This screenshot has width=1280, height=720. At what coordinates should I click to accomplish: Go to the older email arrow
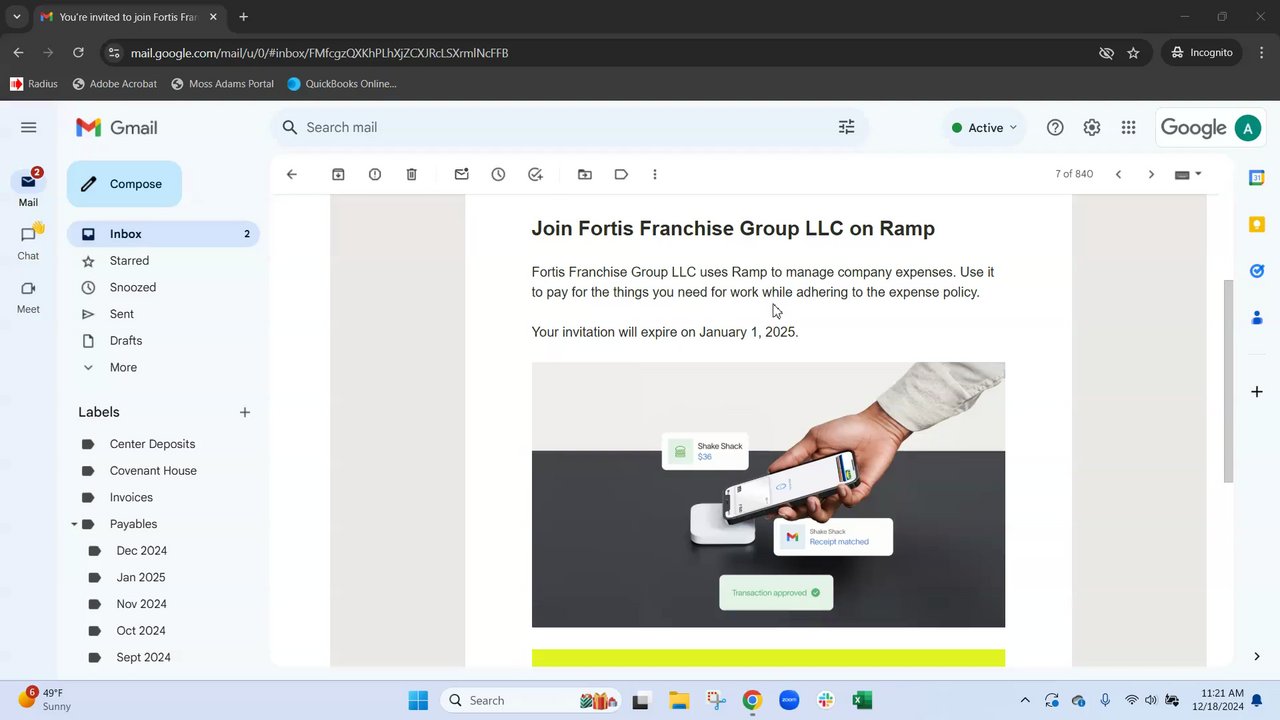pyautogui.click(x=1151, y=174)
